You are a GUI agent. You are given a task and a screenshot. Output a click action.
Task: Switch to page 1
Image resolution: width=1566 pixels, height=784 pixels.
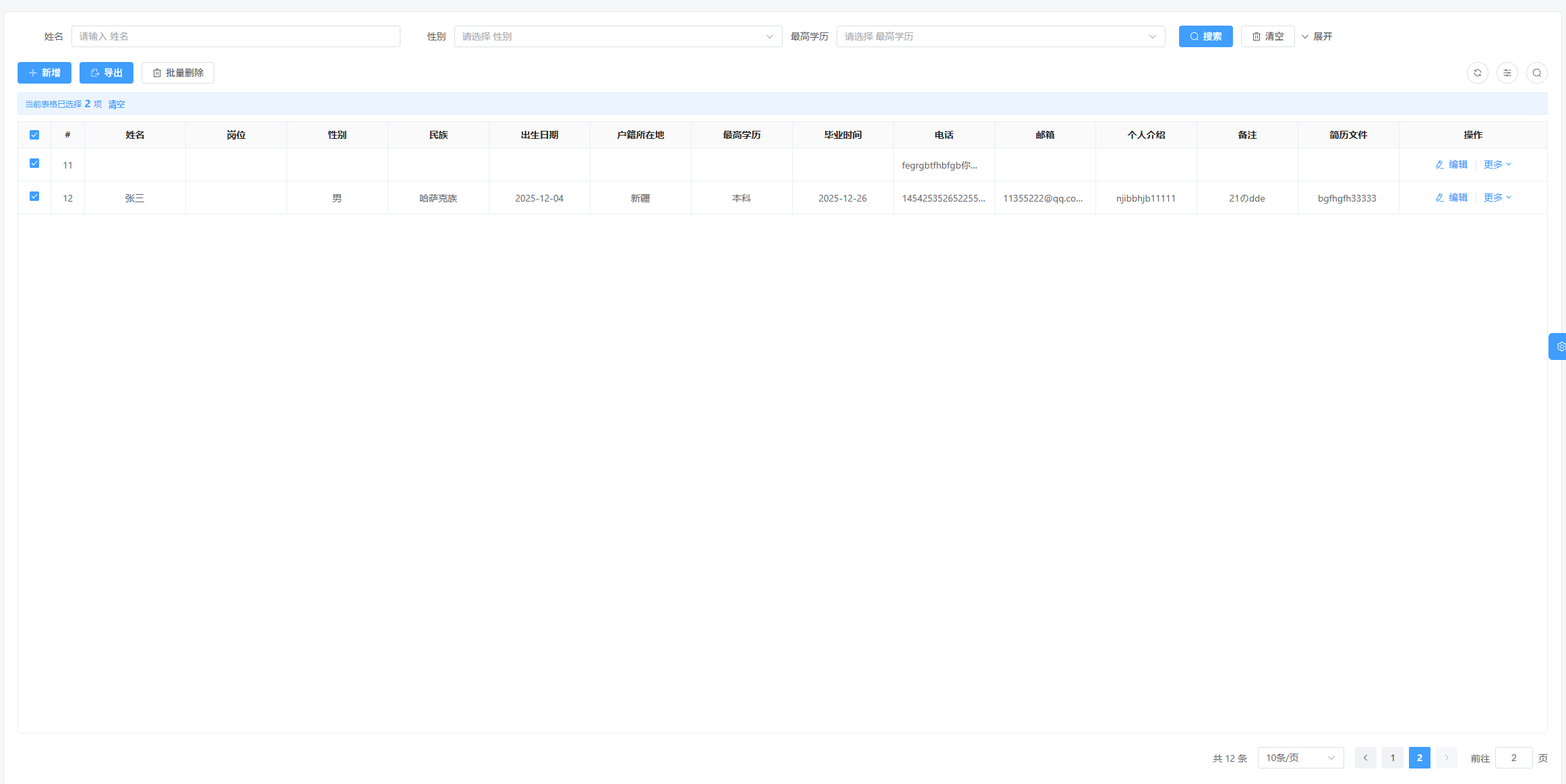tap(1392, 758)
